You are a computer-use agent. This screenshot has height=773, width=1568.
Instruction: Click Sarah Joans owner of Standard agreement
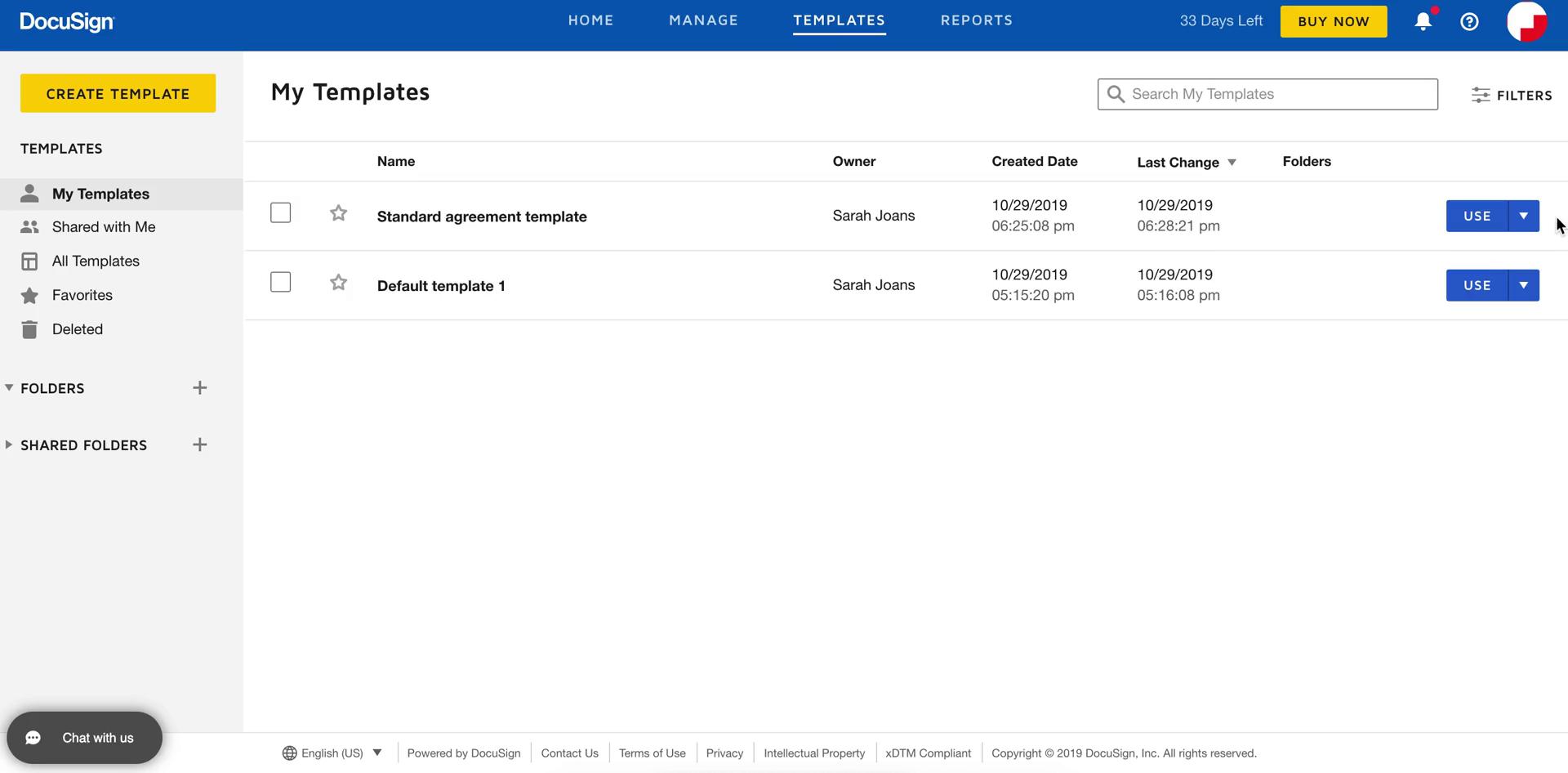[873, 216]
